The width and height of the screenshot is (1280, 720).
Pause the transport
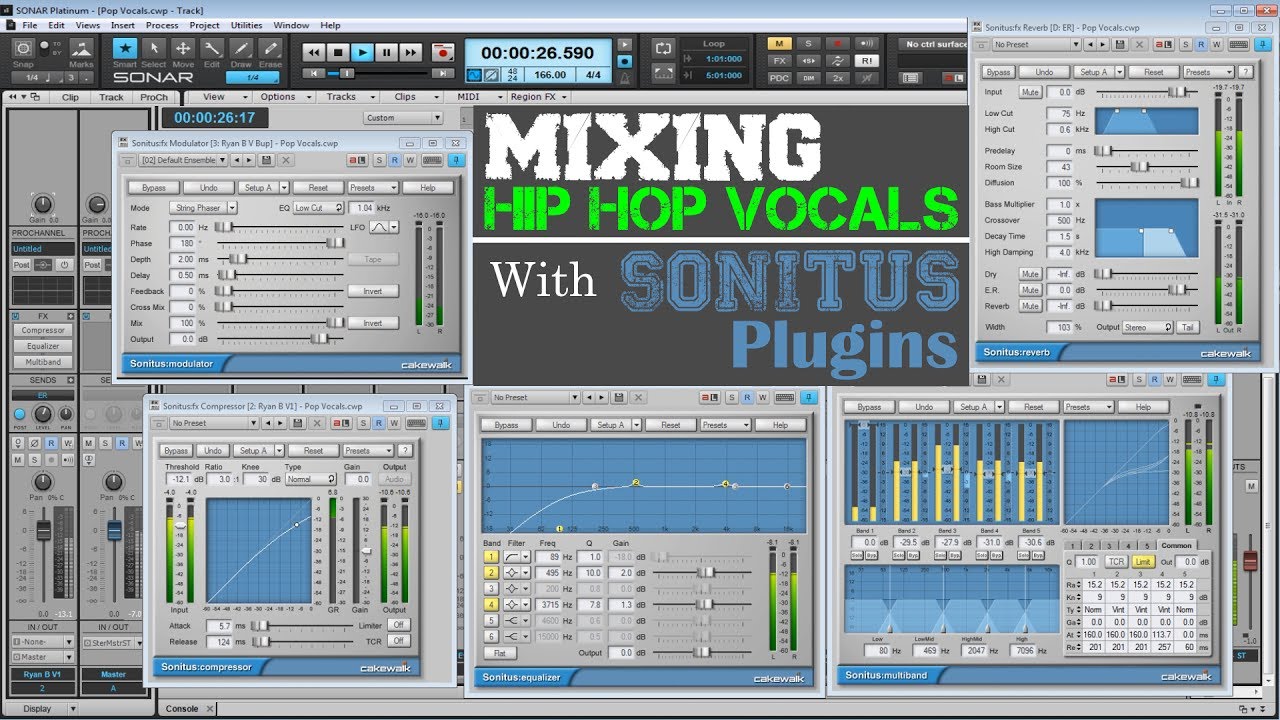[x=386, y=52]
